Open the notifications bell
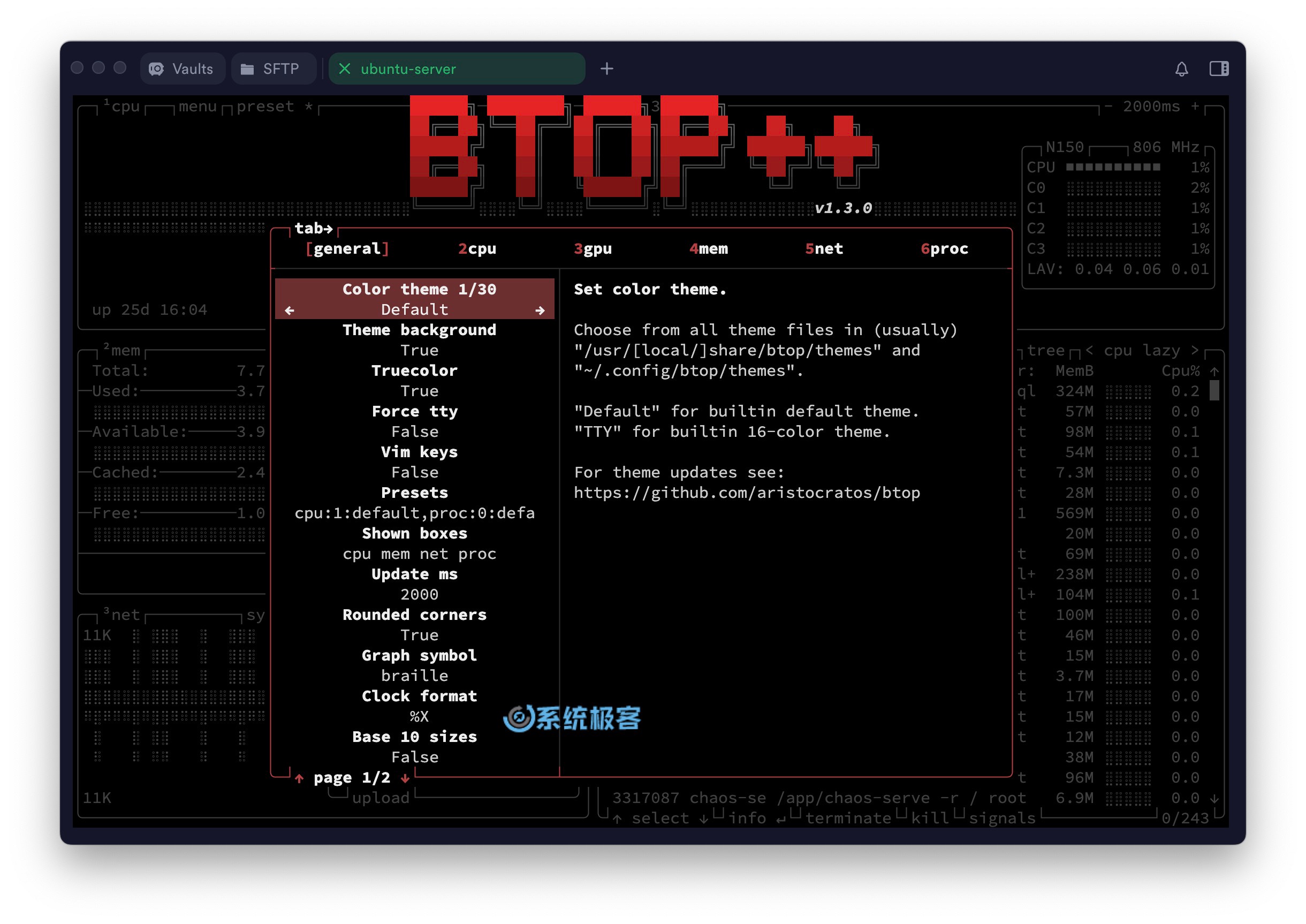 point(1181,69)
